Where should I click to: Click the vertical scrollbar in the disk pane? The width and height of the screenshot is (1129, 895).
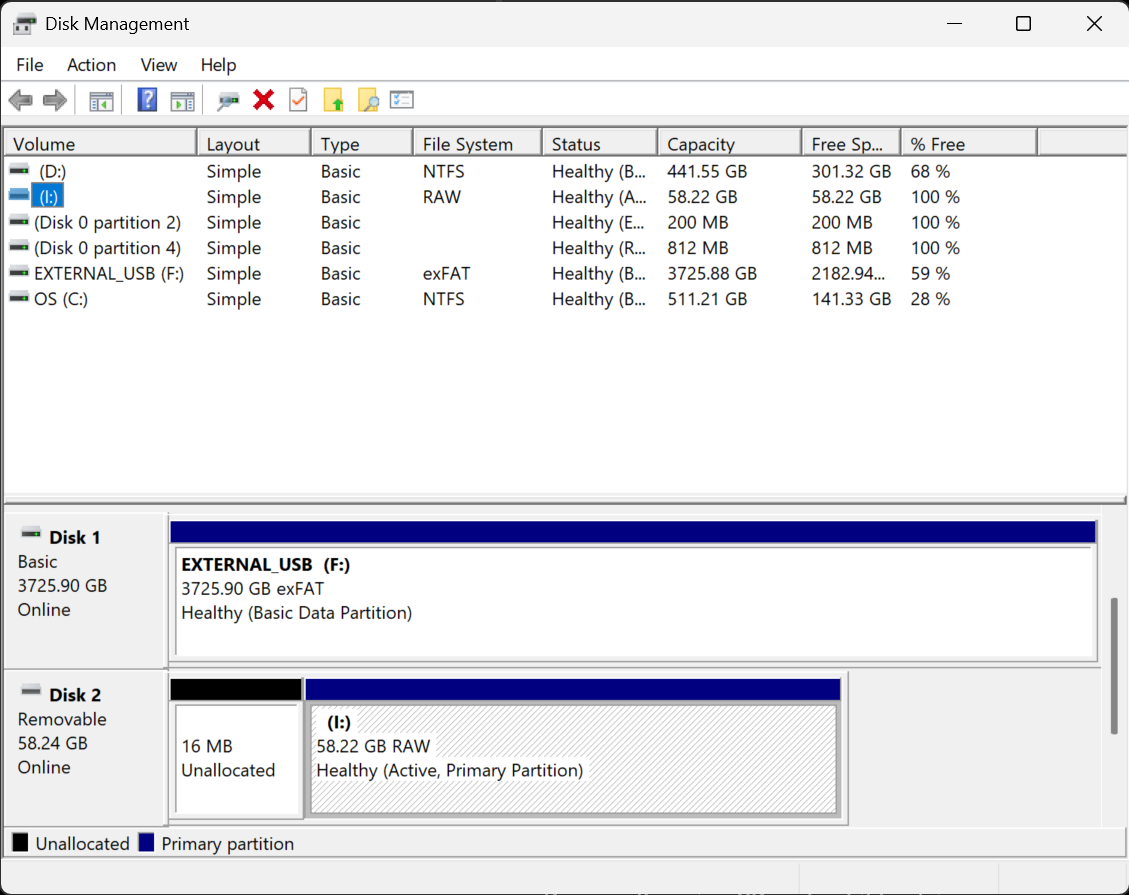click(1114, 666)
